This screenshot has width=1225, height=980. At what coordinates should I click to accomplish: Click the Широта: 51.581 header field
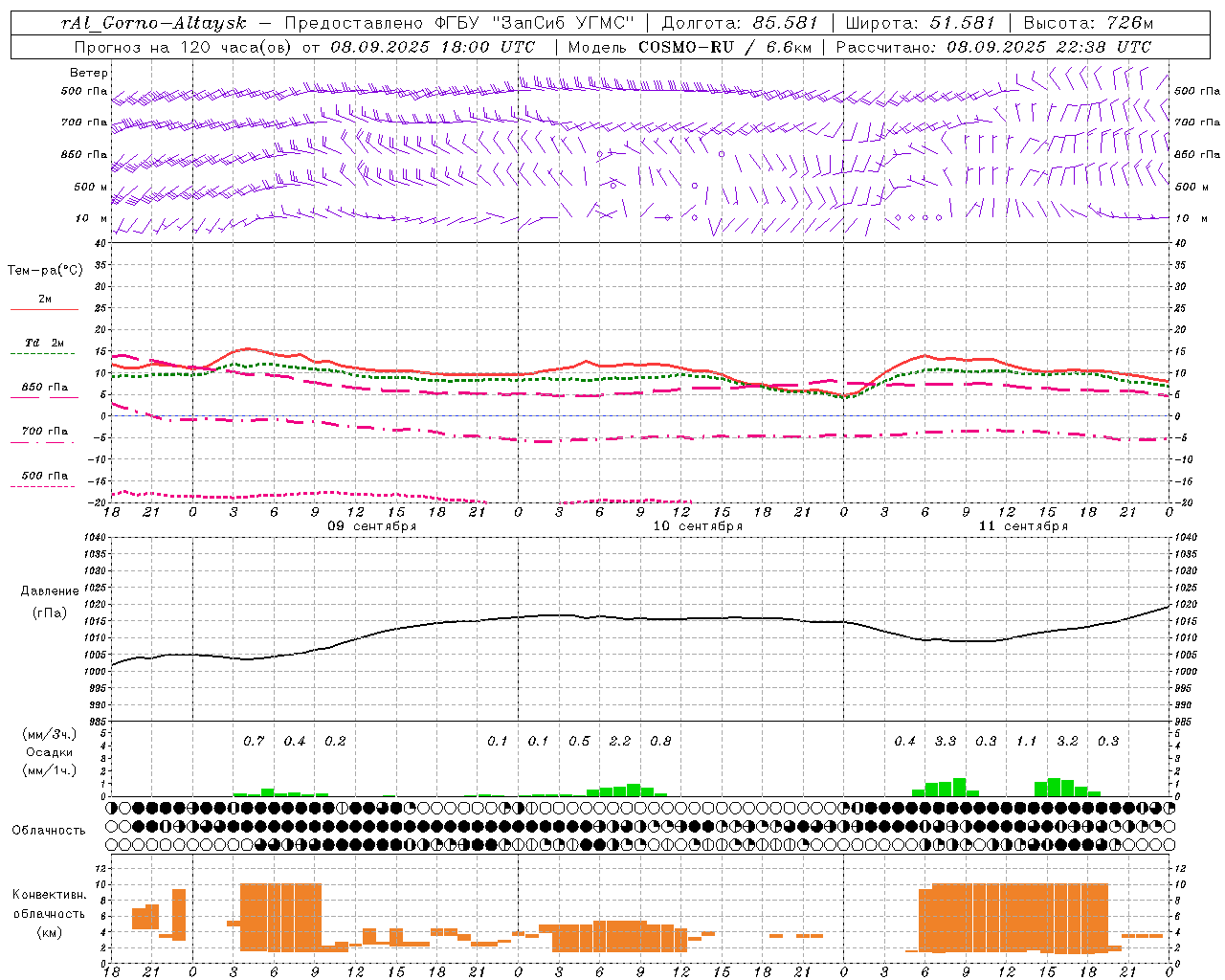(919, 23)
